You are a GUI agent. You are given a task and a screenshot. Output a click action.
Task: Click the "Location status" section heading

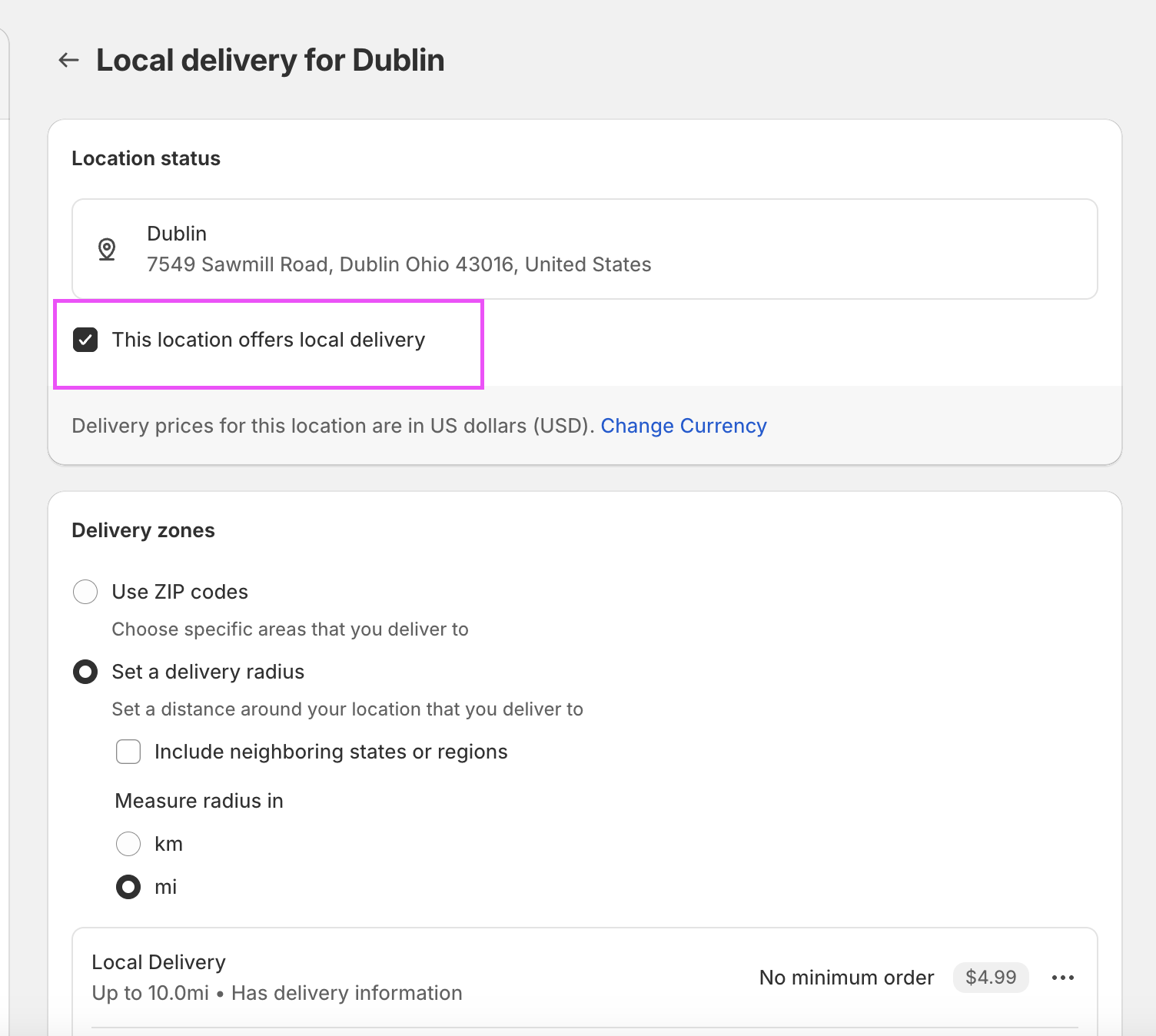(146, 158)
